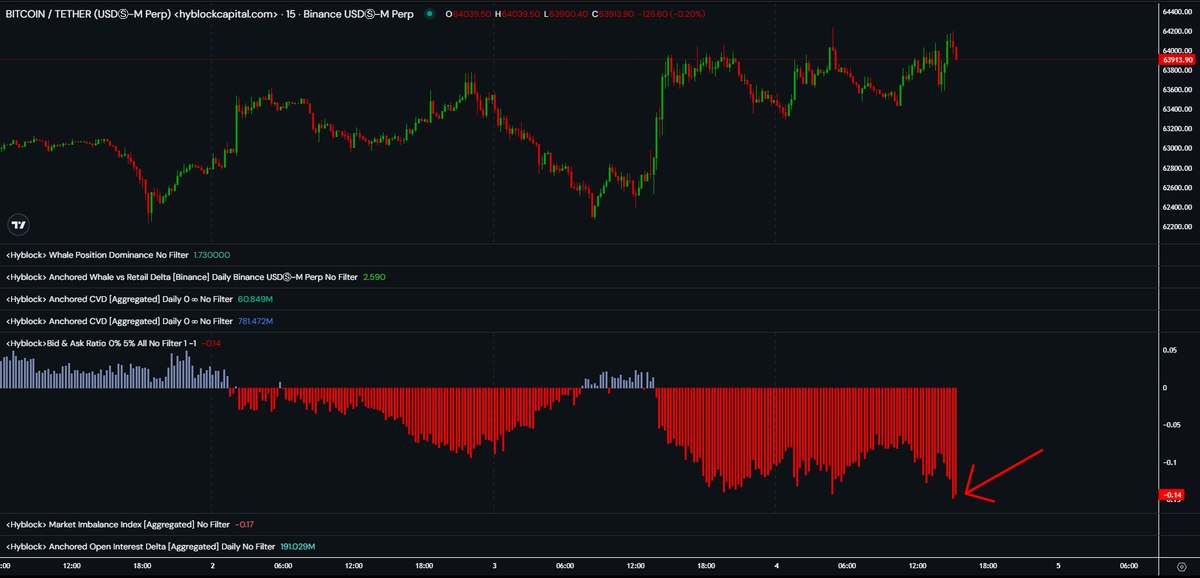Click the 191.029M Open Interest Delta value
The image size is (1200, 578).
(x=297, y=546)
